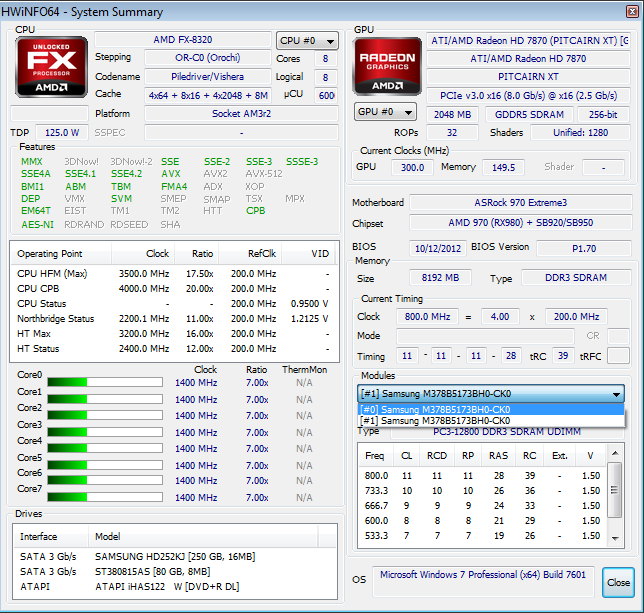Image resolution: width=644 pixels, height=613 pixels.
Task: Click the HT Max row
Action: click(173, 334)
